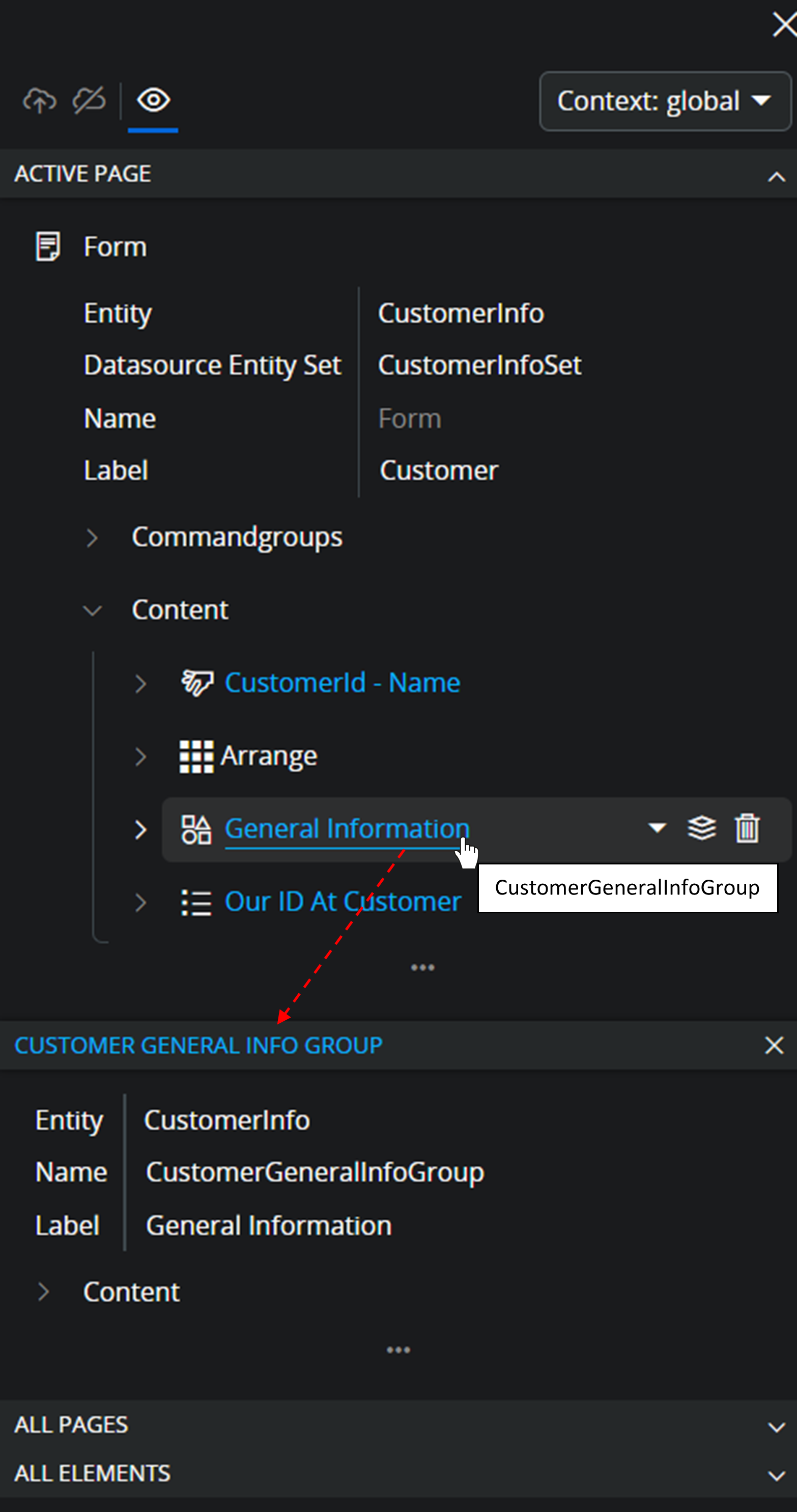Screen dimensions: 797x1512
Task: Click the Arrange grid icon
Action: point(196,757)
